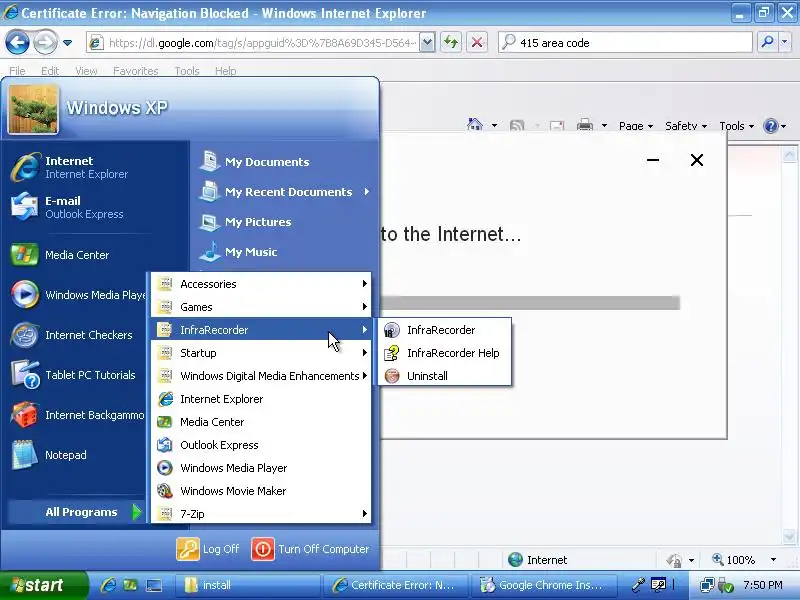Click All Programs button
800x600 pixels.
pos(77,512)
